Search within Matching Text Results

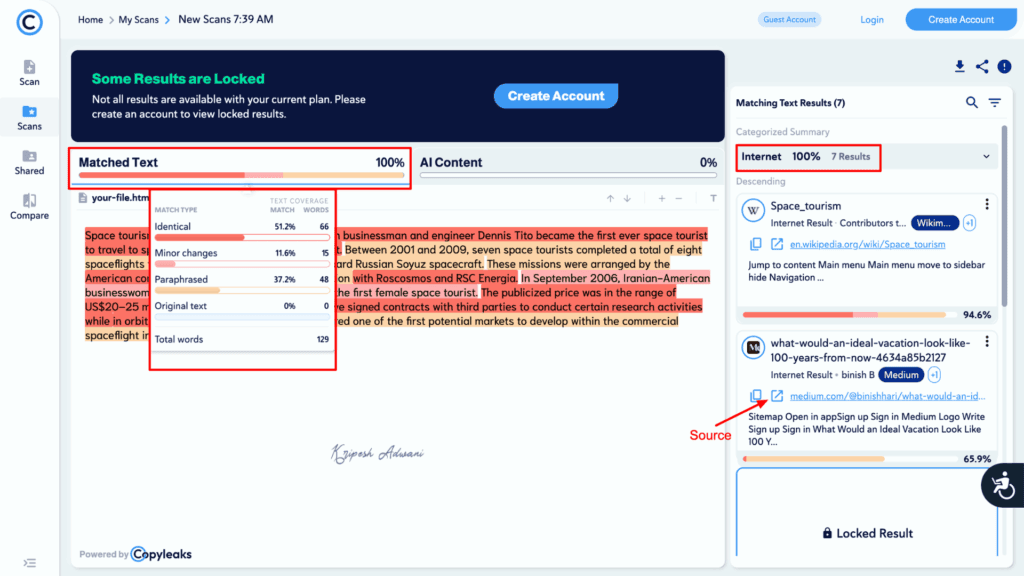[x=971, y=102]
